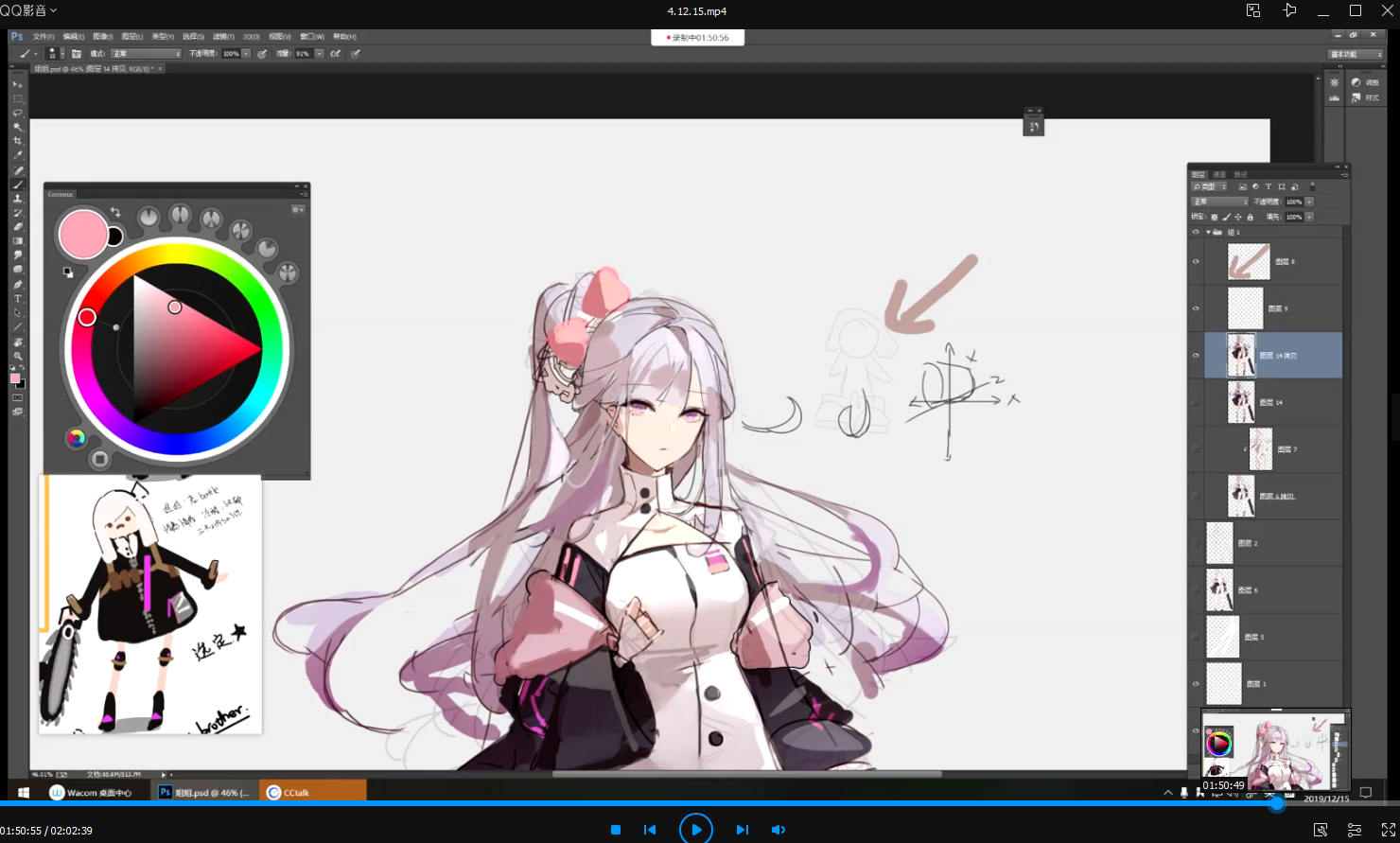Open the 滤镜(T) filter menu
This screenshot has width=1400, height=843.
coord(224,37)
